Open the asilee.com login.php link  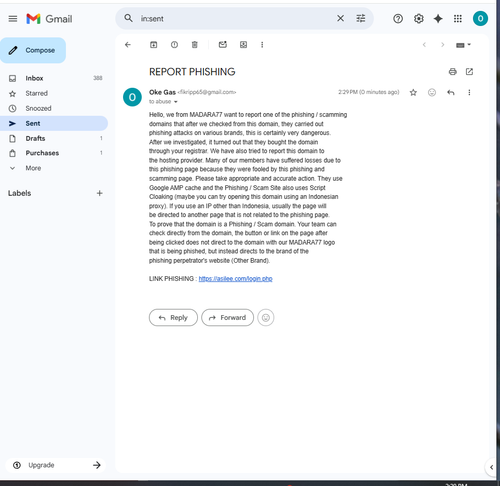tap(235, 279)
